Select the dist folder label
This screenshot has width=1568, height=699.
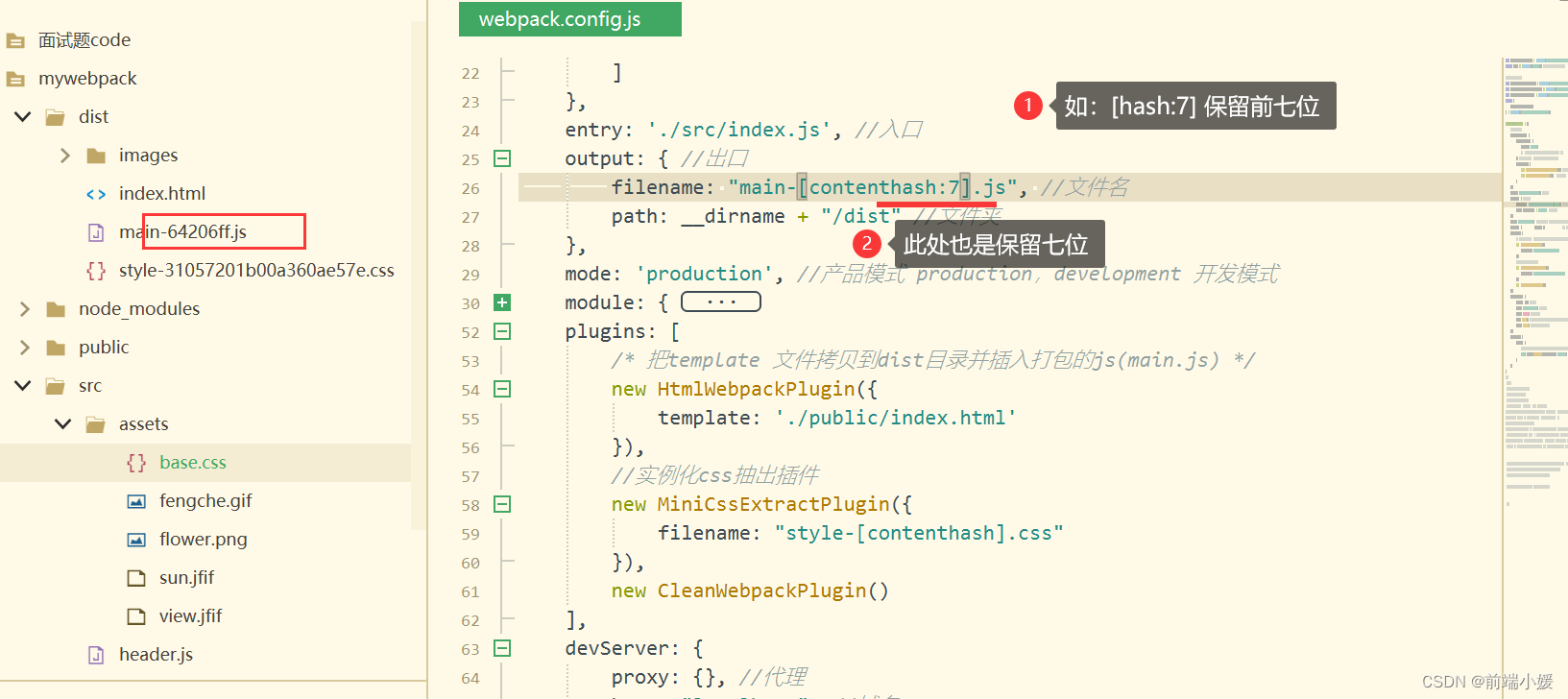point(93,116)
